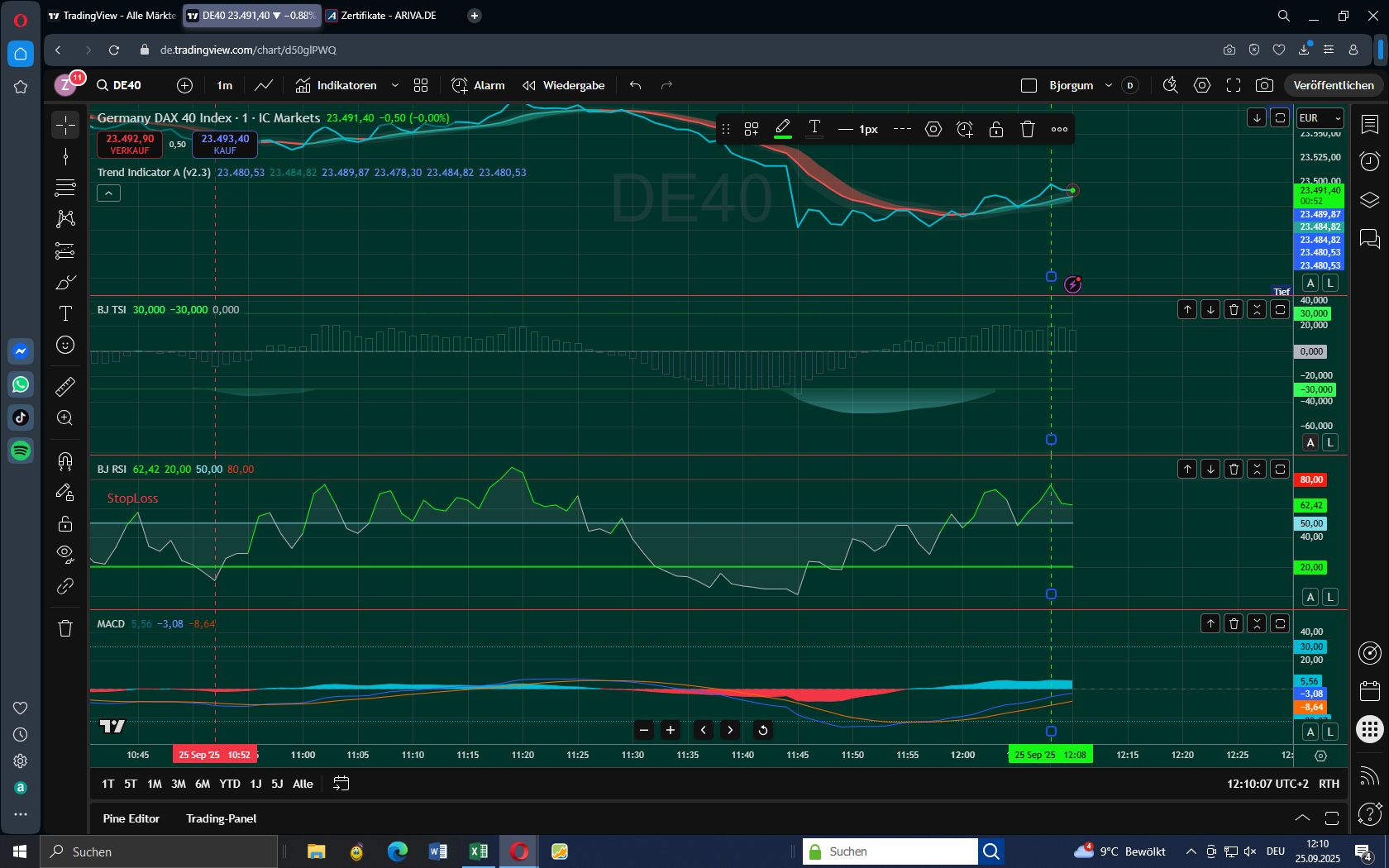This screenshot has width=1389, height=868.
Task: Open the 1m interval dropdown
Action: [x=223, y=85]
